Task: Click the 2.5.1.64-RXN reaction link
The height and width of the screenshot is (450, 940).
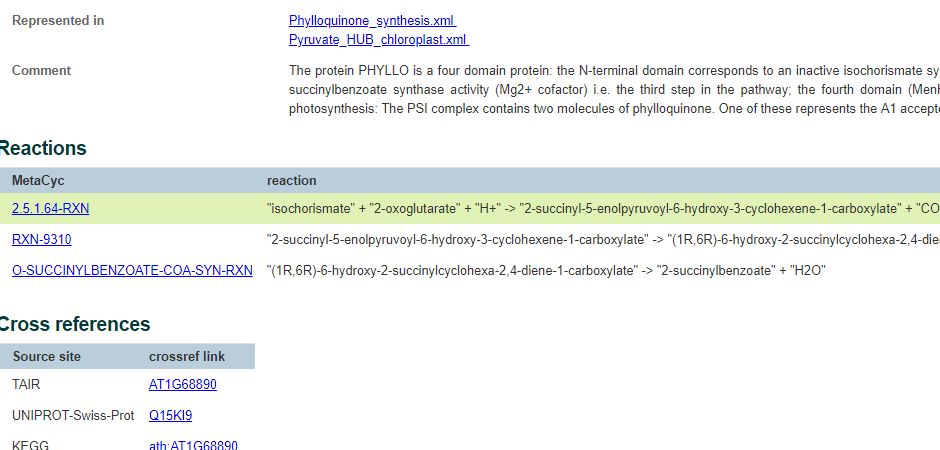Action: click(x=50, y=209)
